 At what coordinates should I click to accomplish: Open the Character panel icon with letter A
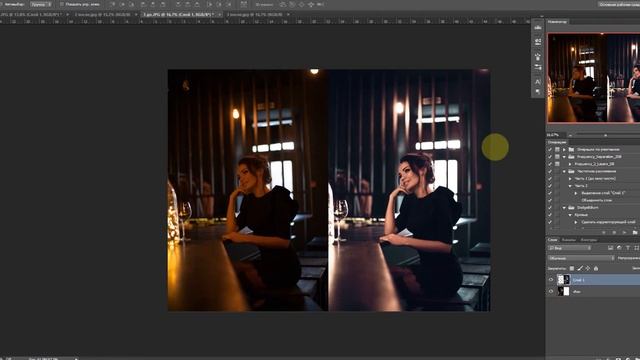[538, 82]
